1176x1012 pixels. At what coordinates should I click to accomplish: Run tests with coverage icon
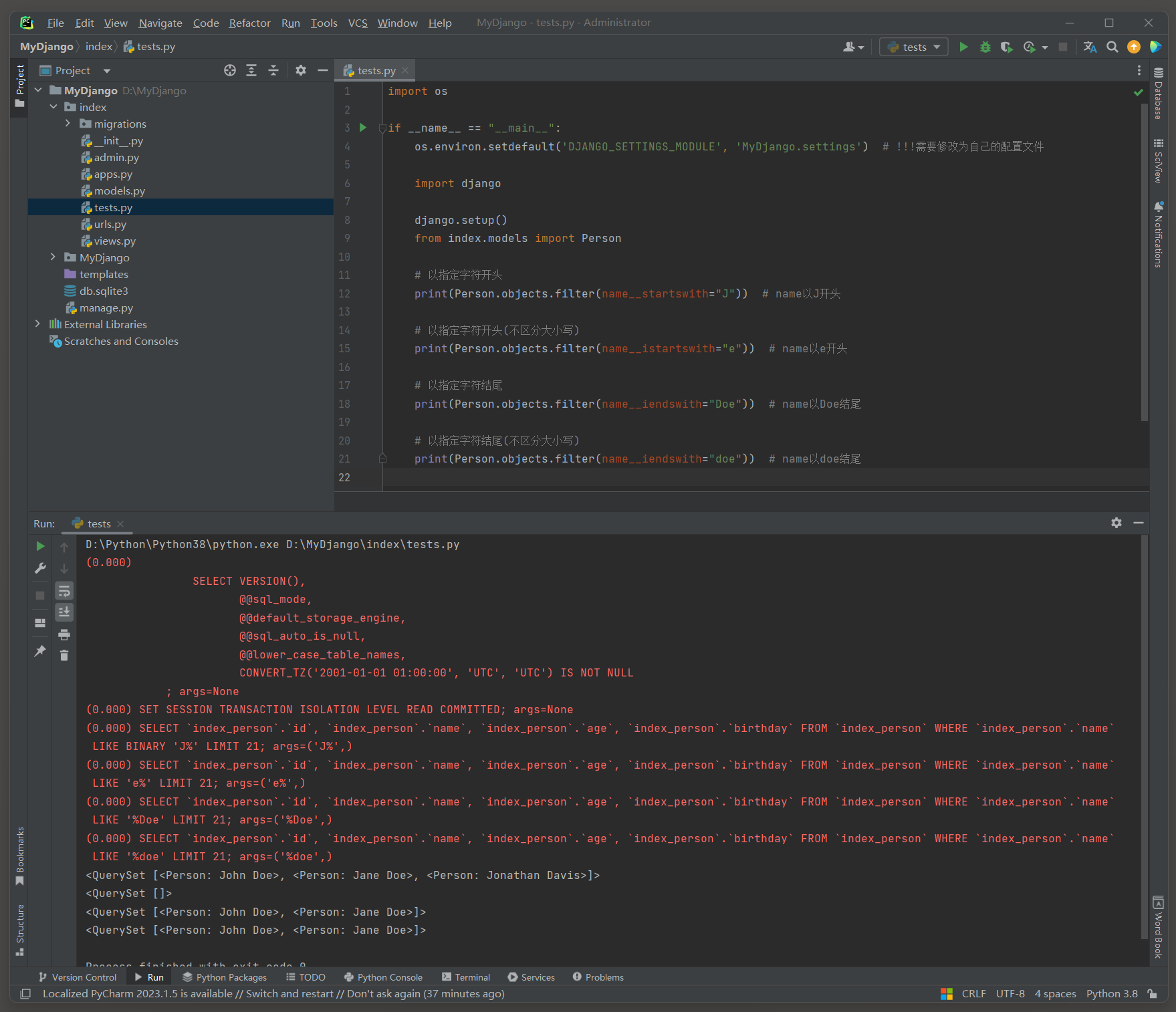[1006, 47]
